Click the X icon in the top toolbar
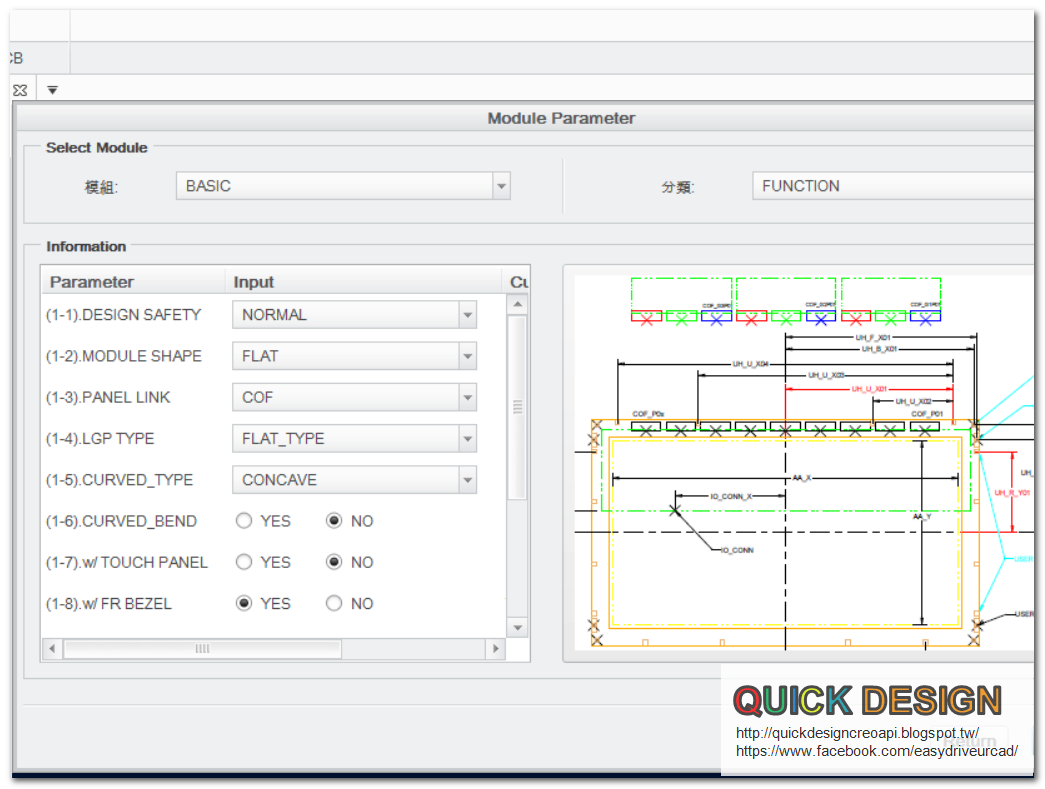 pos(19,89)
